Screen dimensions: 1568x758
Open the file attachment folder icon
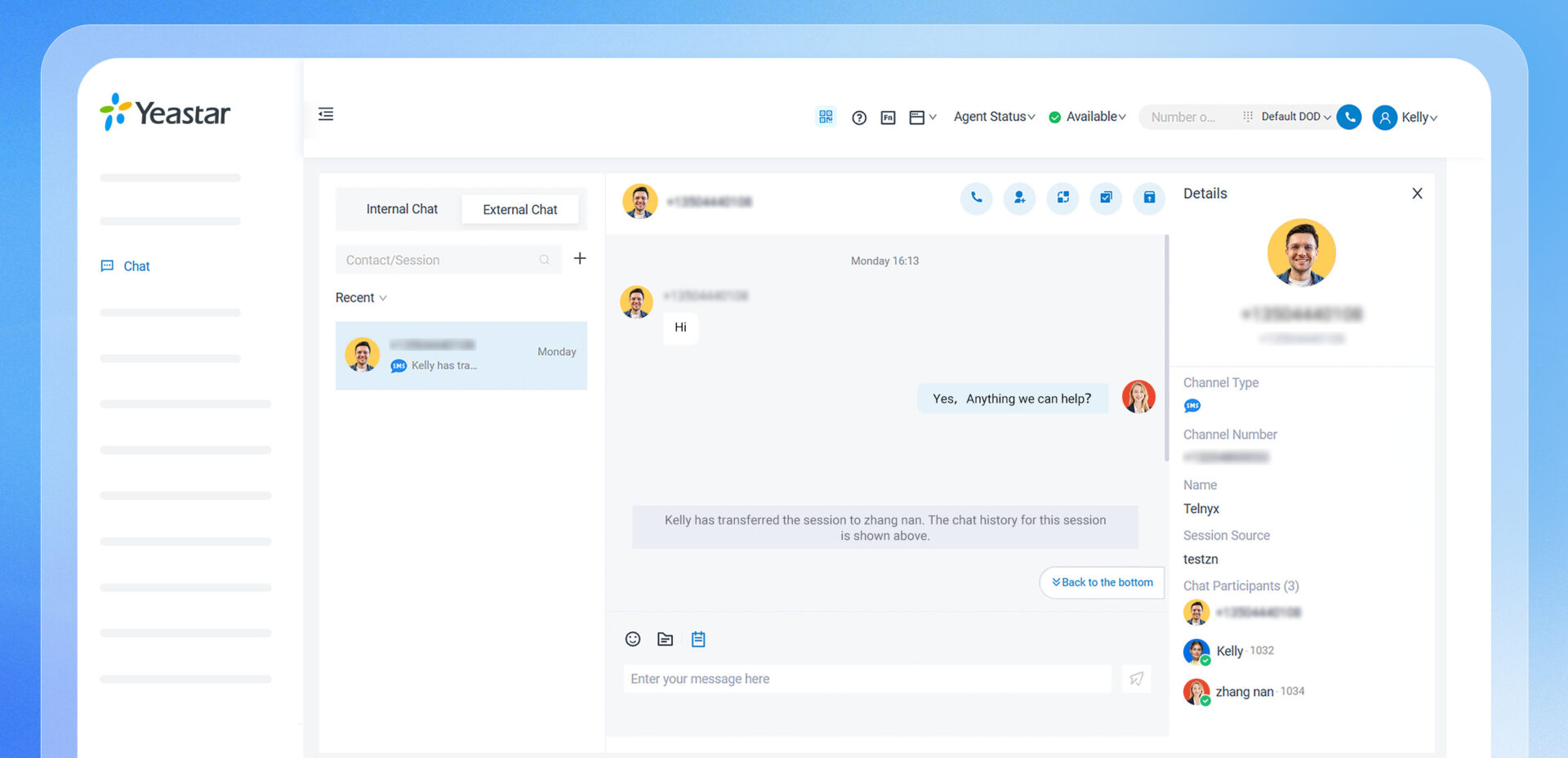(x=666, y=639)
